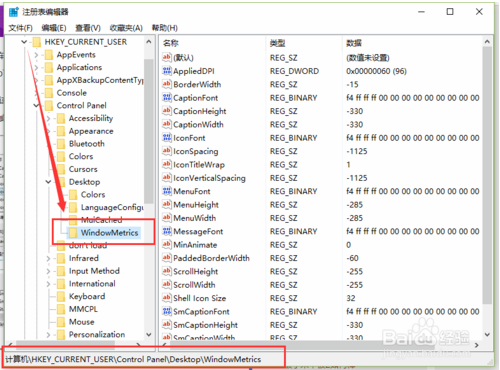Viewport: 500px width, 370px height.
Task: Click the tree pane scroll down arrow
Action: click(x=149, y=334)
